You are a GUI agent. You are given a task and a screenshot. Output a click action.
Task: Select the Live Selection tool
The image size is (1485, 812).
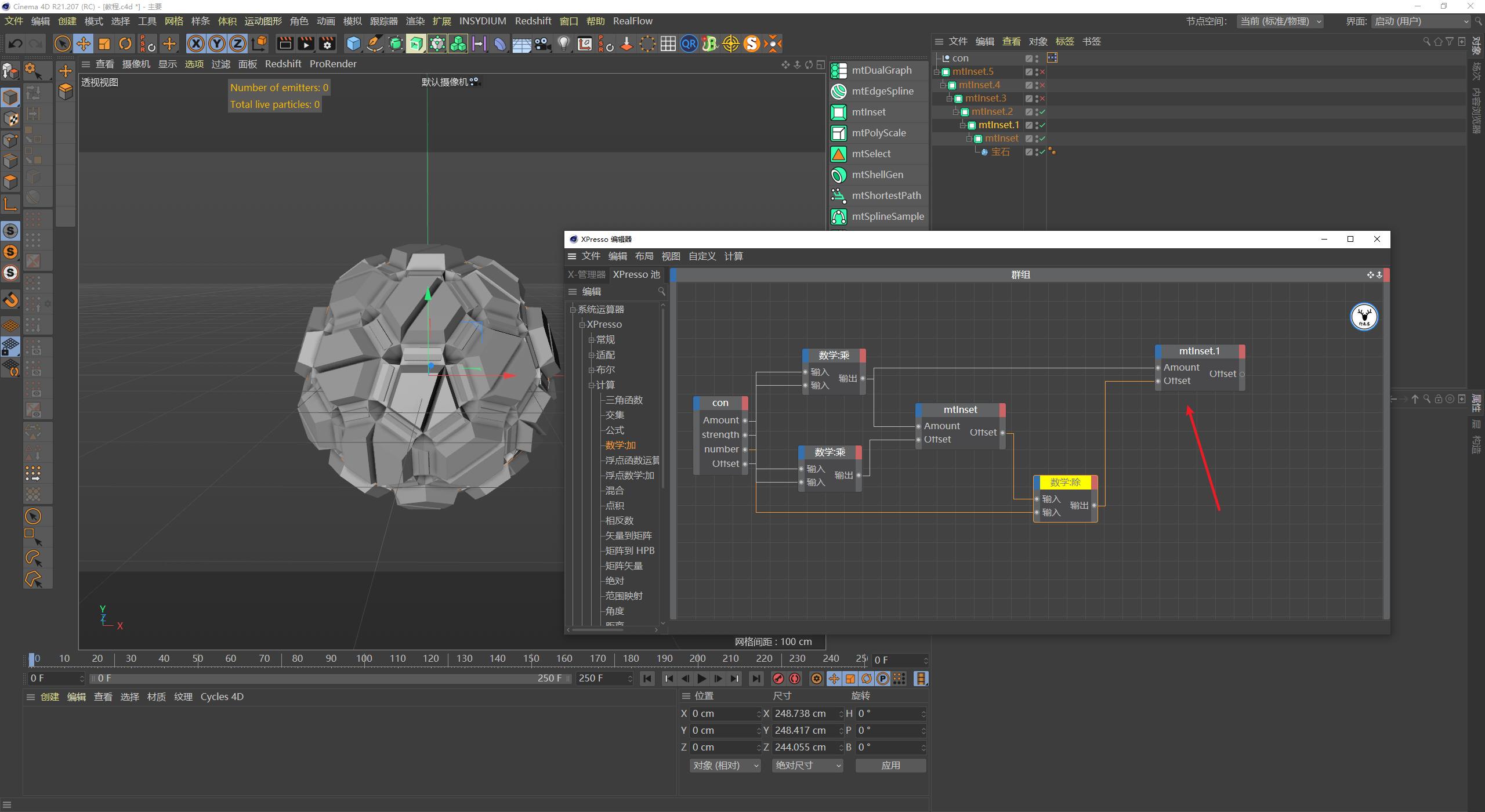[x=63, y=43]
